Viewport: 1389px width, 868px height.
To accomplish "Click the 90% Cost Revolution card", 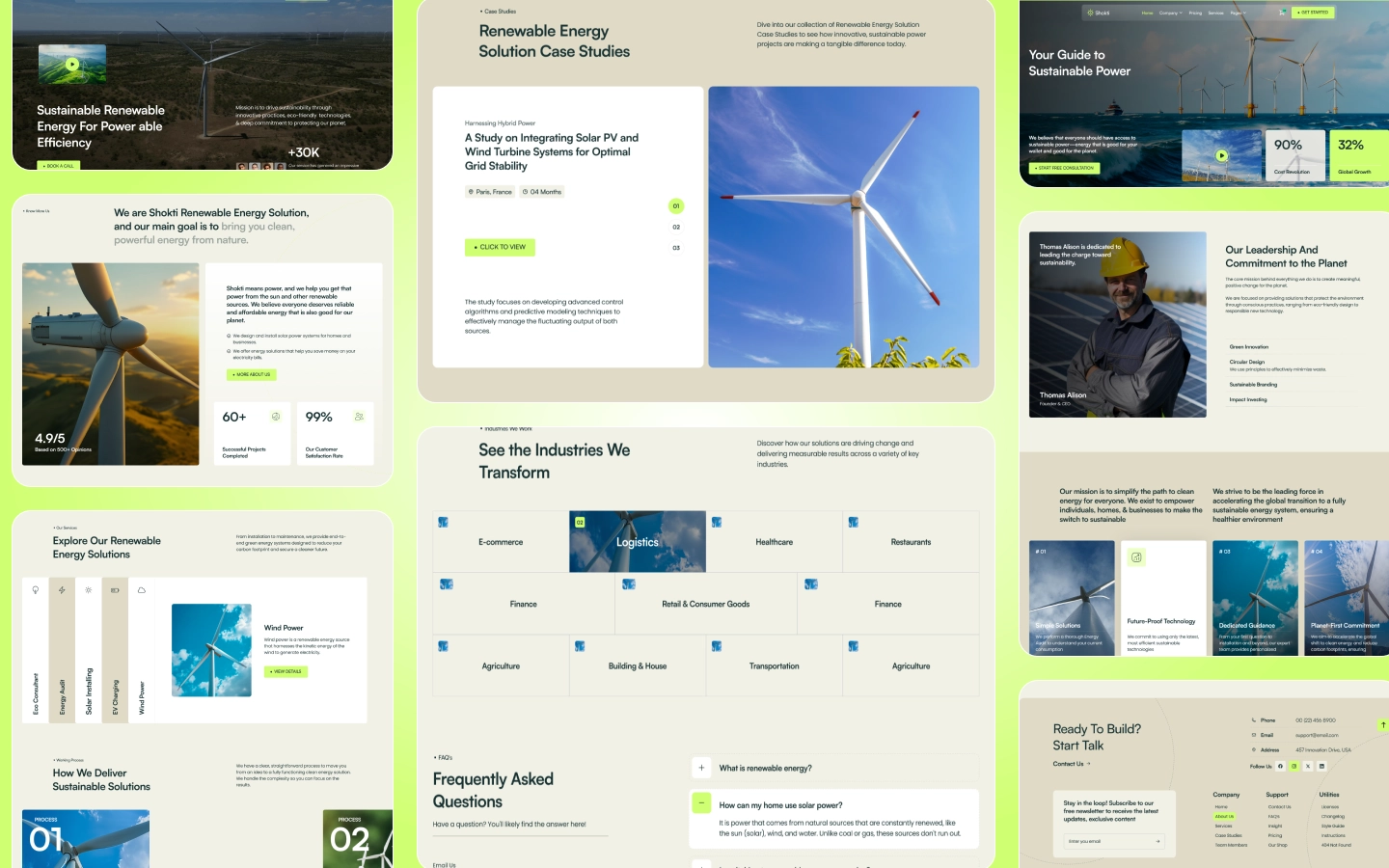I will click(x=1294, y=155).
